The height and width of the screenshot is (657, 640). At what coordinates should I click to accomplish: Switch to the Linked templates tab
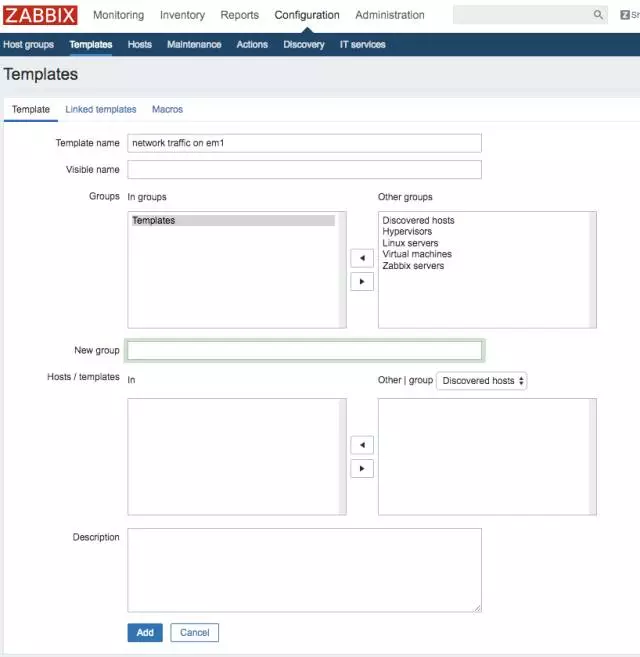pyautogui.click(x=101, y=109)
